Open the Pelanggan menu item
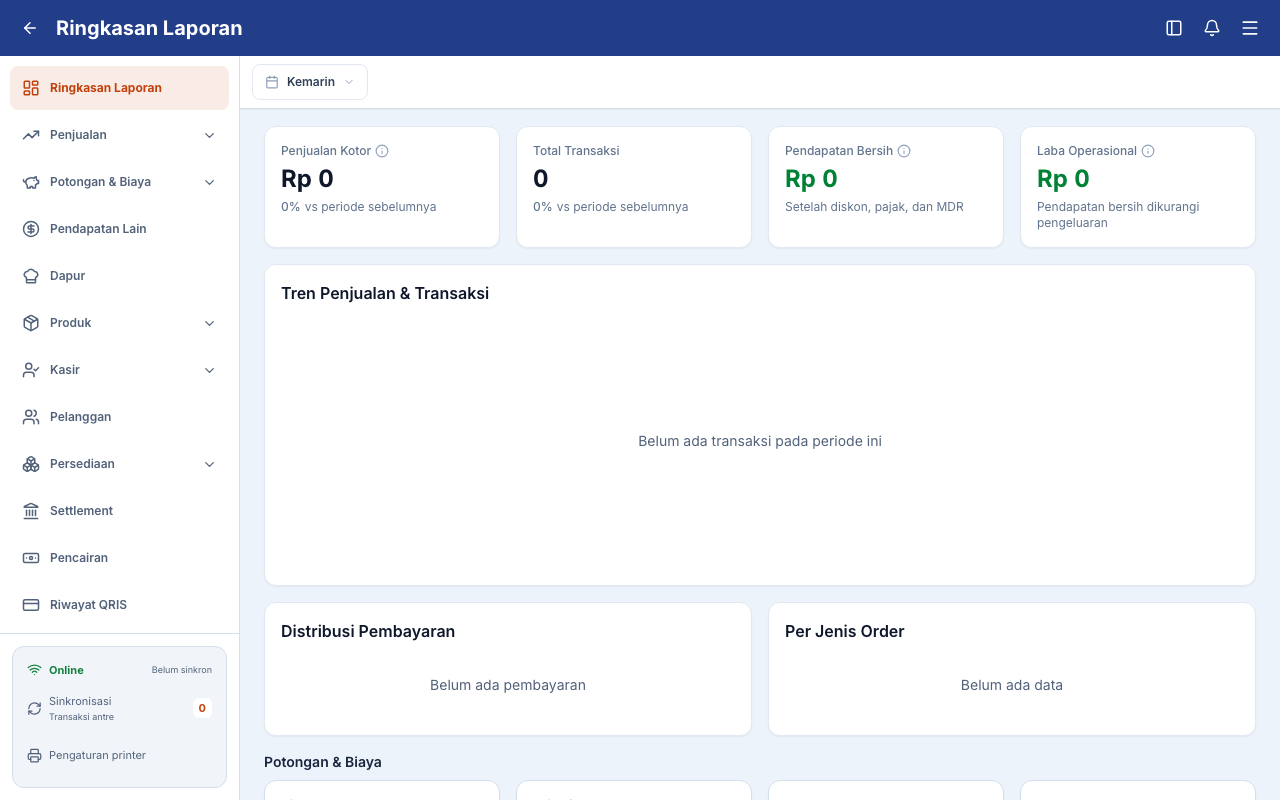Viewport: 1280px width, 800px height. (119, 417)
